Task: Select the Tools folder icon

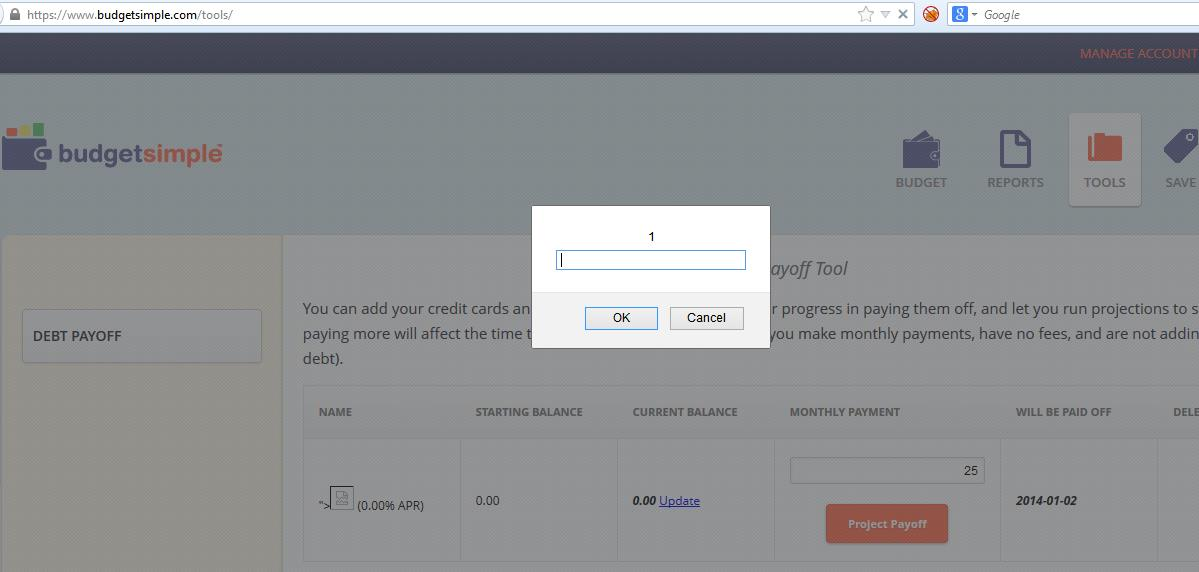Action: (x=1104, y=149)
